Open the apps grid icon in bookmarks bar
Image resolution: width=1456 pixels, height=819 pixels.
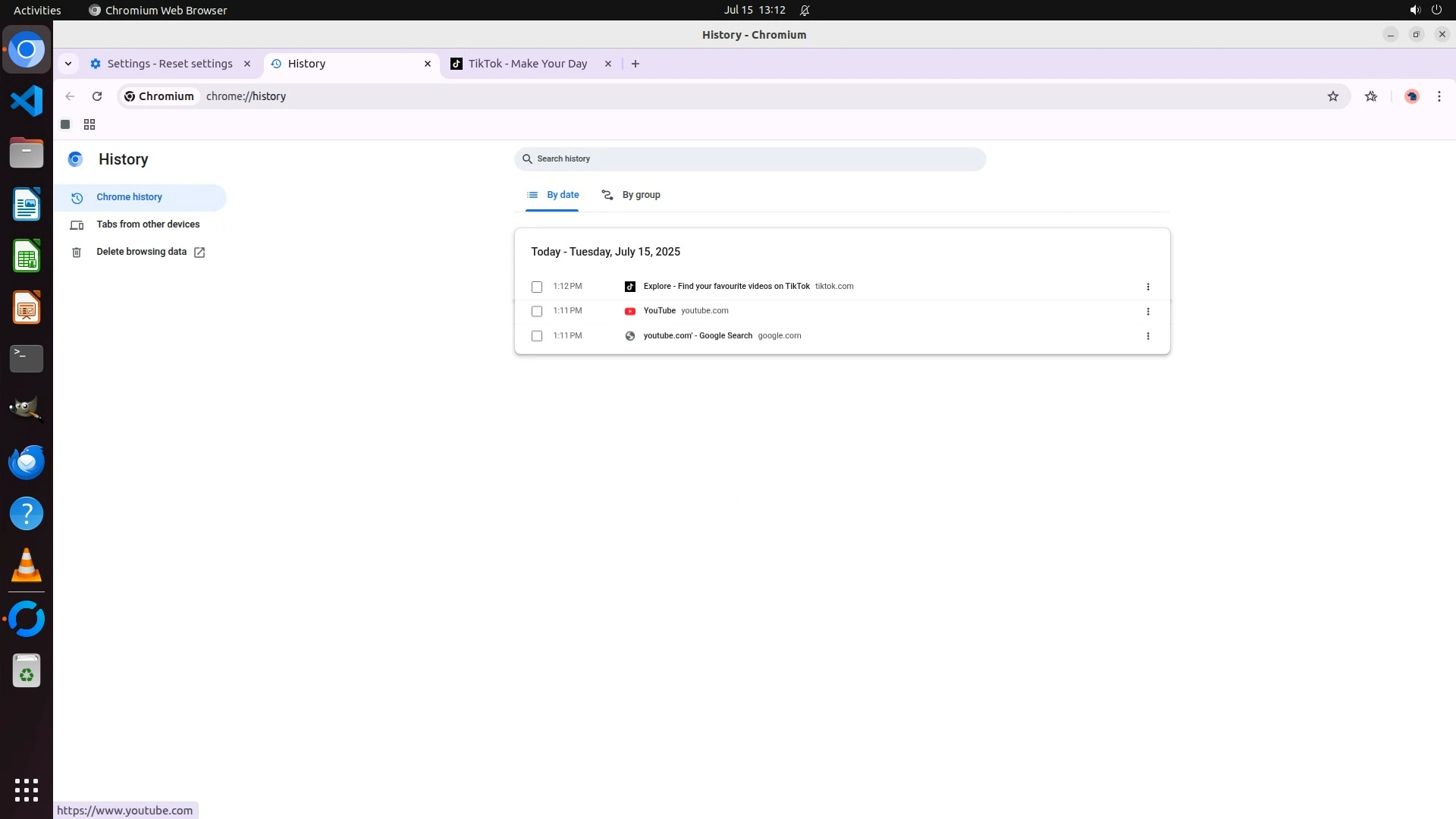tap(89, 124)
